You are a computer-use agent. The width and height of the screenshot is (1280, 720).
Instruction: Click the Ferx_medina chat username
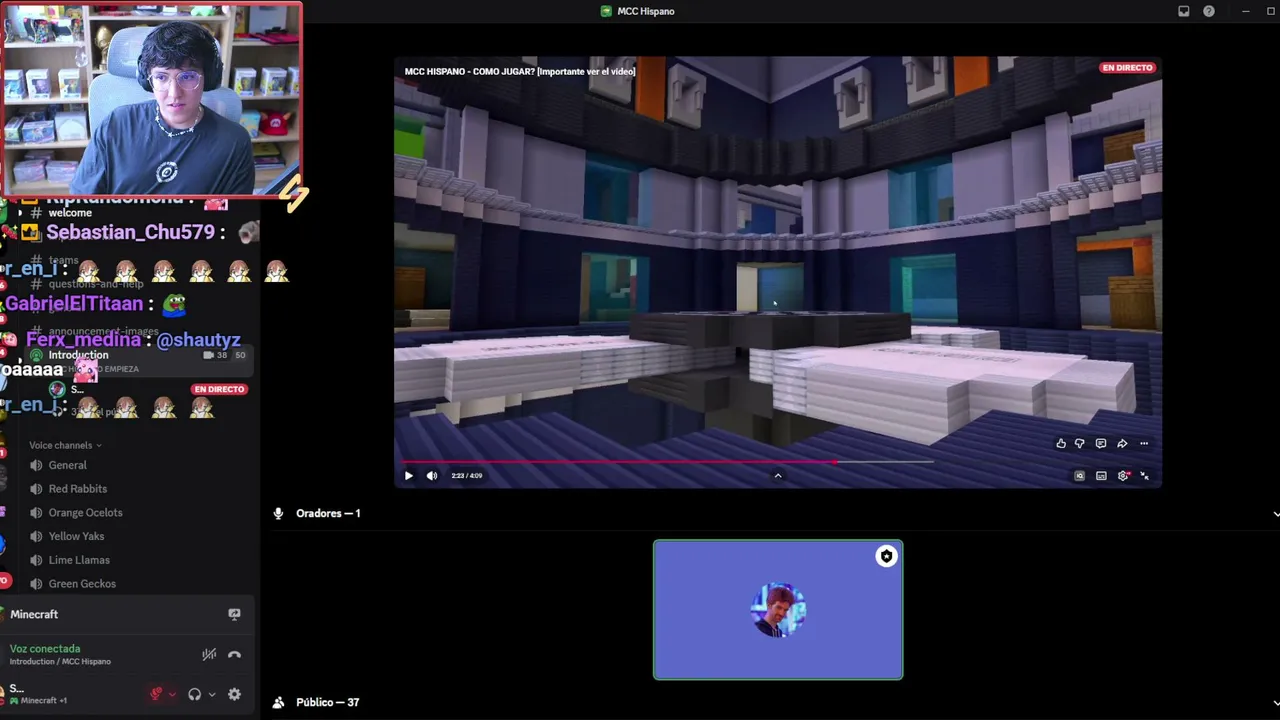coord(84,340)
